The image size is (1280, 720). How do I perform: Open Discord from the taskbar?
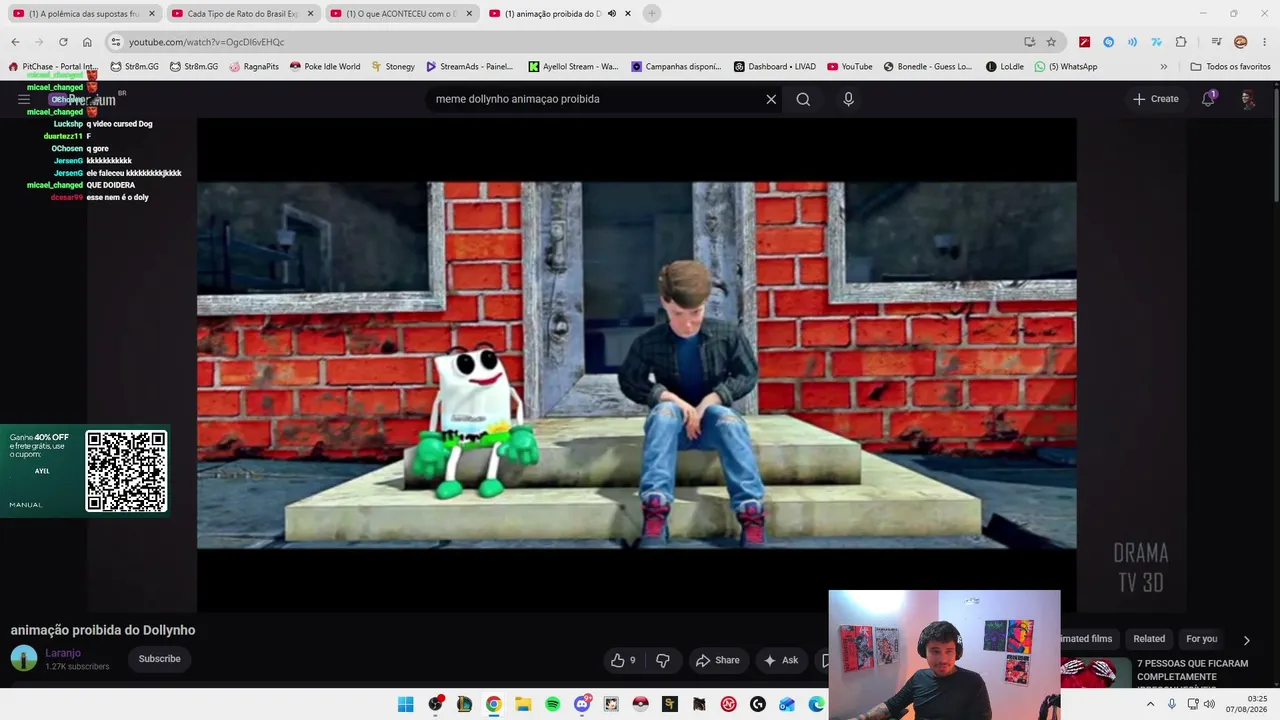582,705
